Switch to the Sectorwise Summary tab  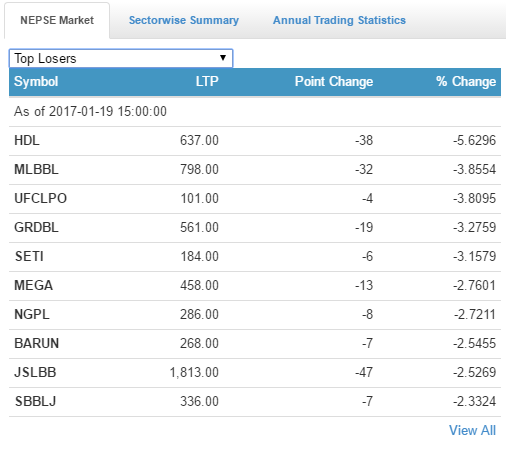coord(184,20)
